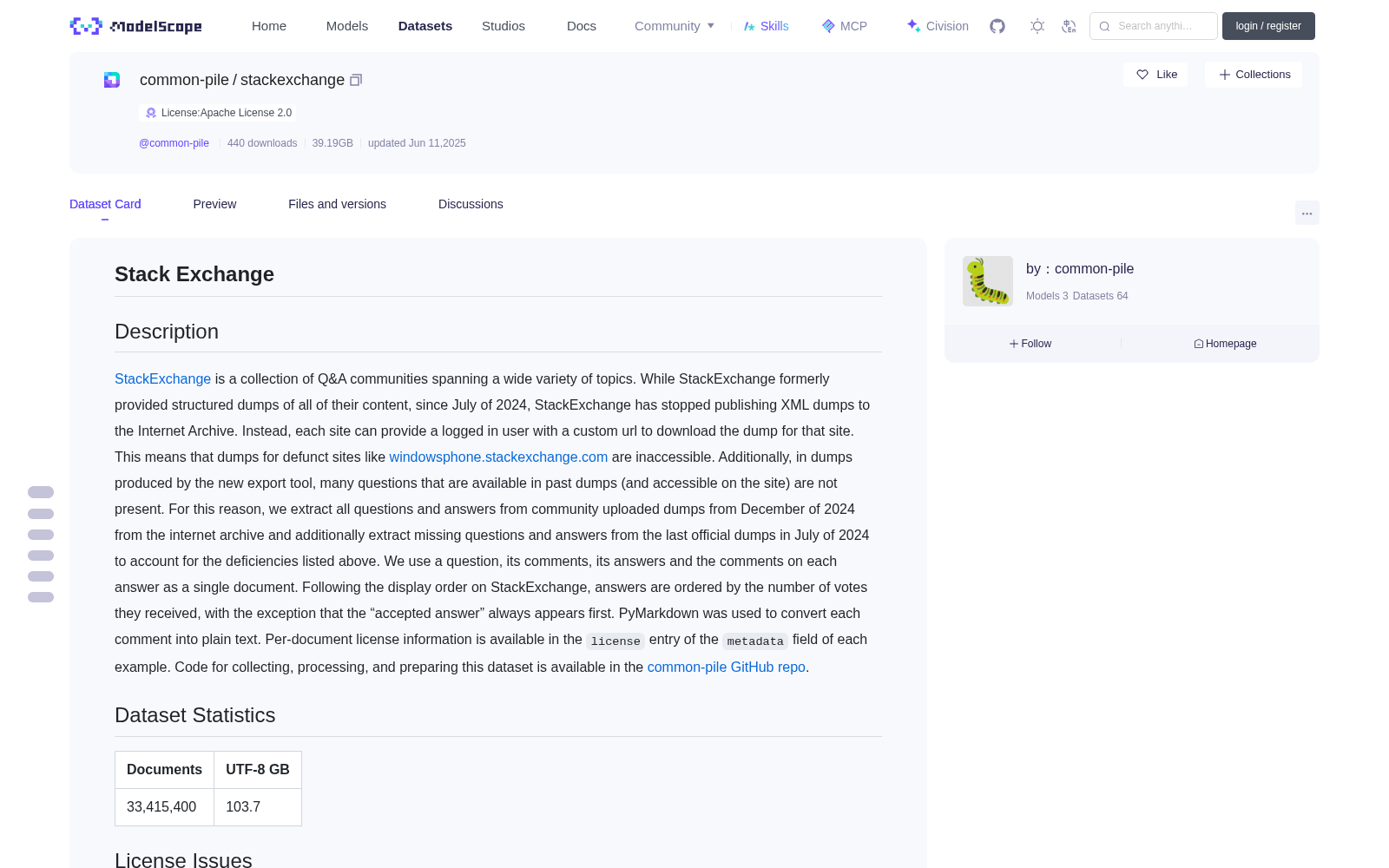Open MCP from the top navigation

point(845,26)
